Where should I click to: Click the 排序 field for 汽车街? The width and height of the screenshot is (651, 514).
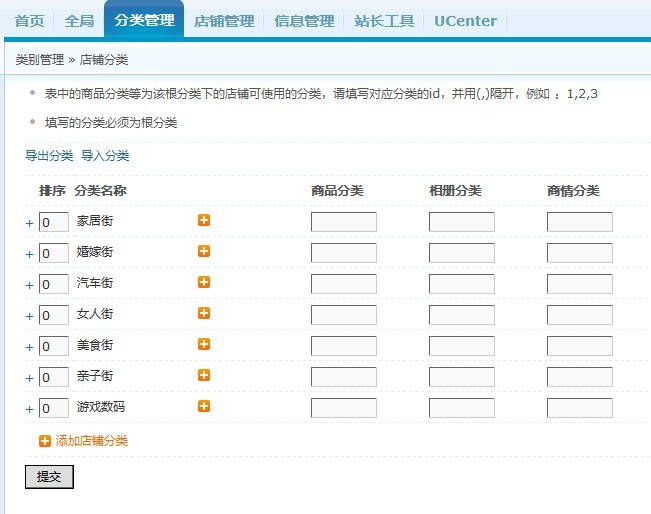pos(54,284)
